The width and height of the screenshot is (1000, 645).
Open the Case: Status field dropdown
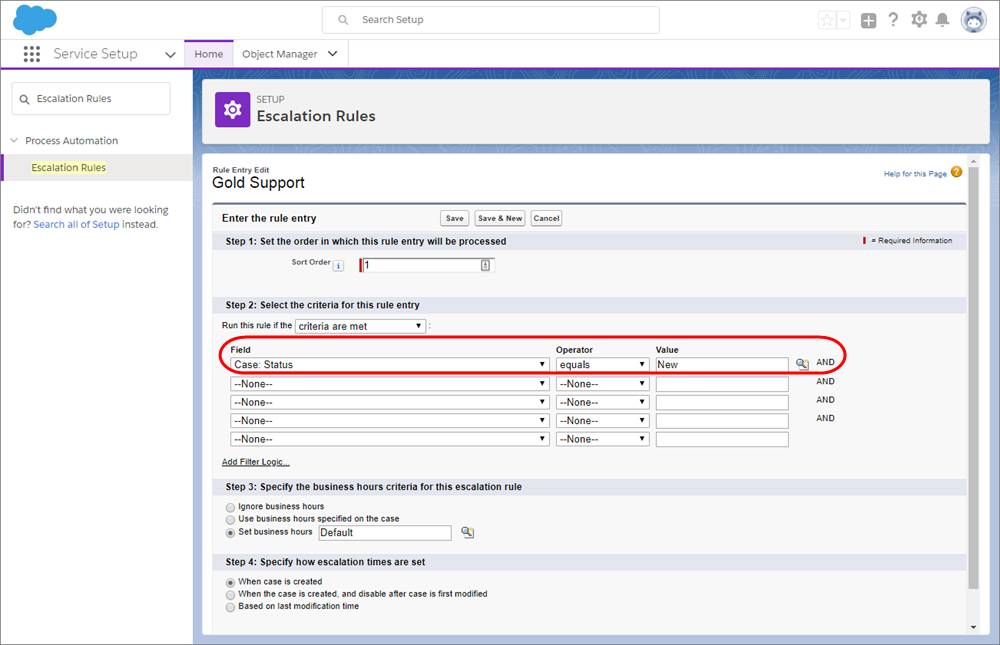click(x=390, y=364)
